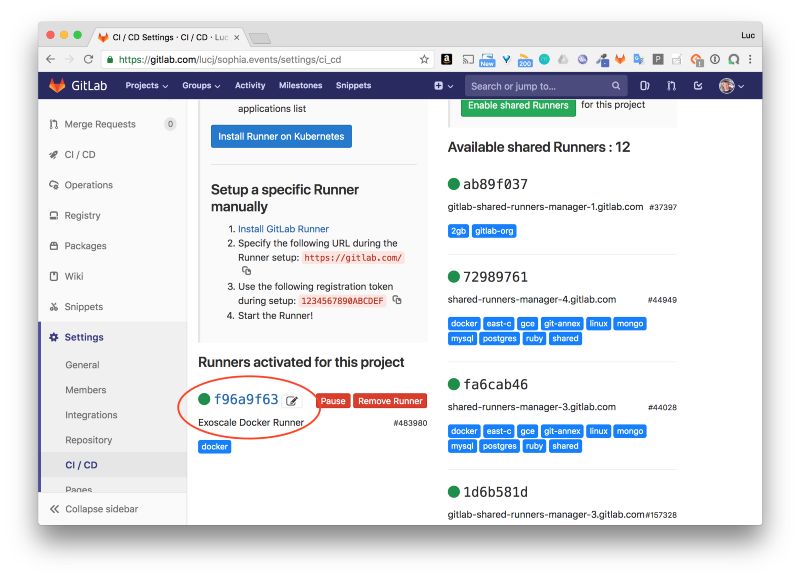Open the user avatar dropdown
The image size is (800, 579).
tap(731, 86)
